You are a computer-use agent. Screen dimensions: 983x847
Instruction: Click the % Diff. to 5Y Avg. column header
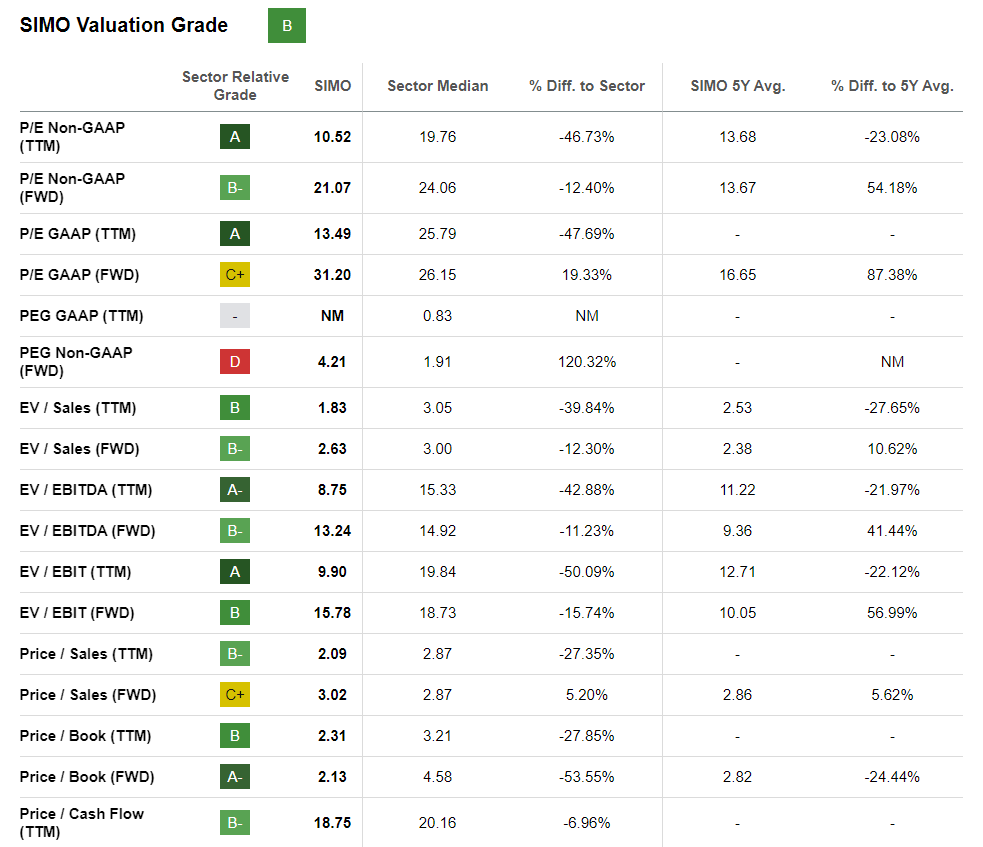[892, 86]
